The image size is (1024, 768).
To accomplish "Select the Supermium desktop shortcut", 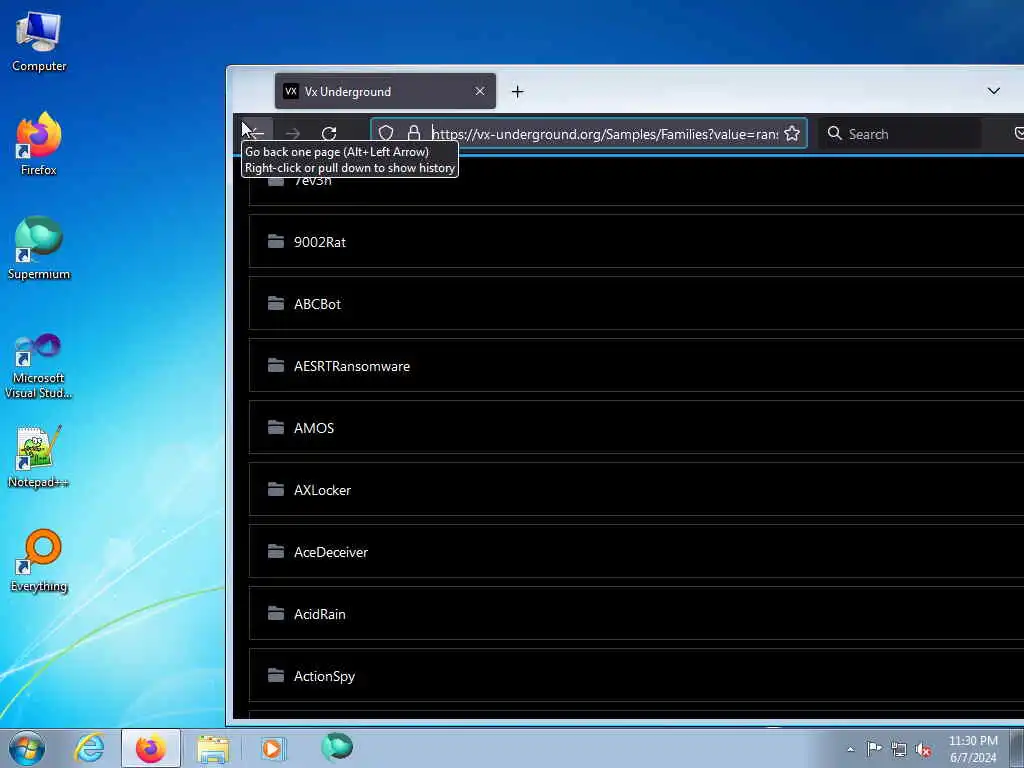I will click(39, 248).
